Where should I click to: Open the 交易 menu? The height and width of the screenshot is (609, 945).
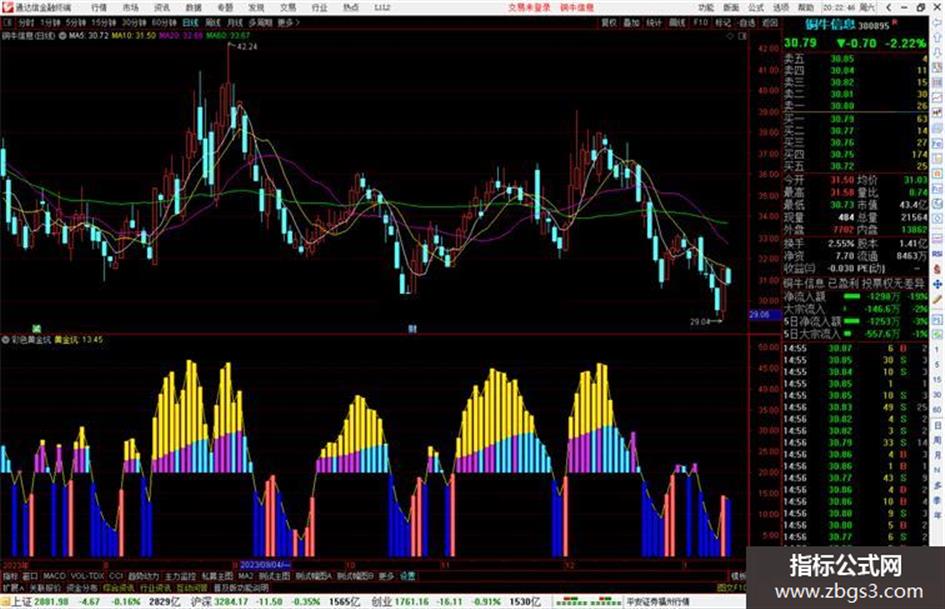pos(288,8)
